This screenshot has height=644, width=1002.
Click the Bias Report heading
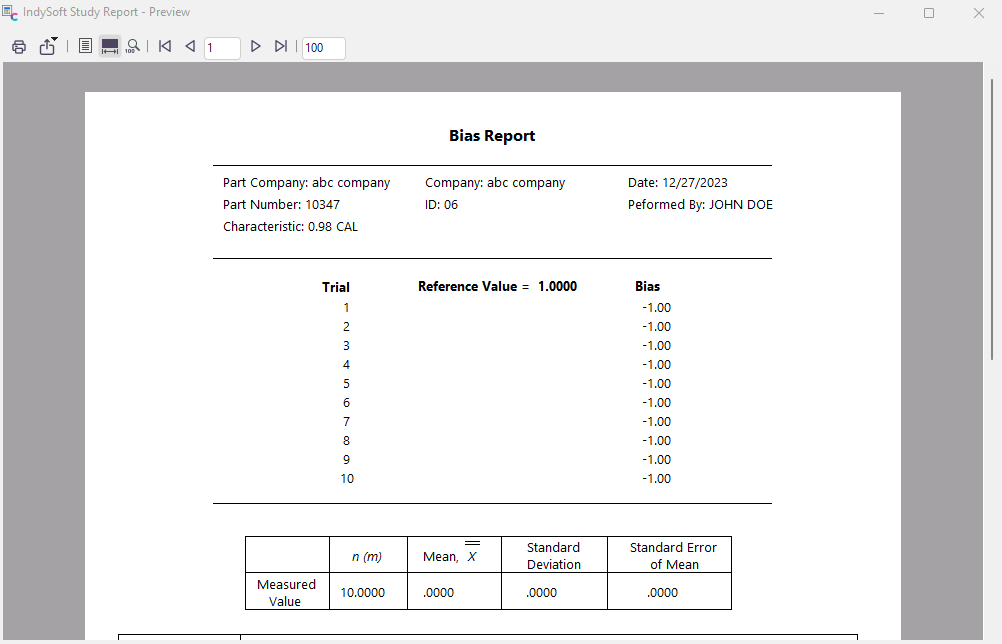pos(492,136)
